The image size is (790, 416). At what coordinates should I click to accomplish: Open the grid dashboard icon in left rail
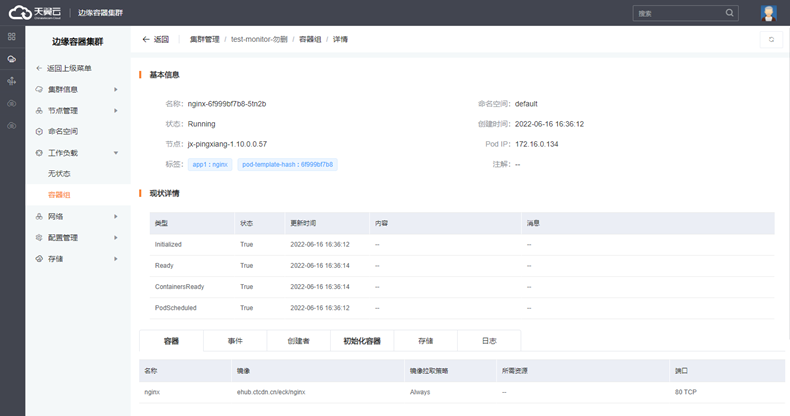pos(12,37)
